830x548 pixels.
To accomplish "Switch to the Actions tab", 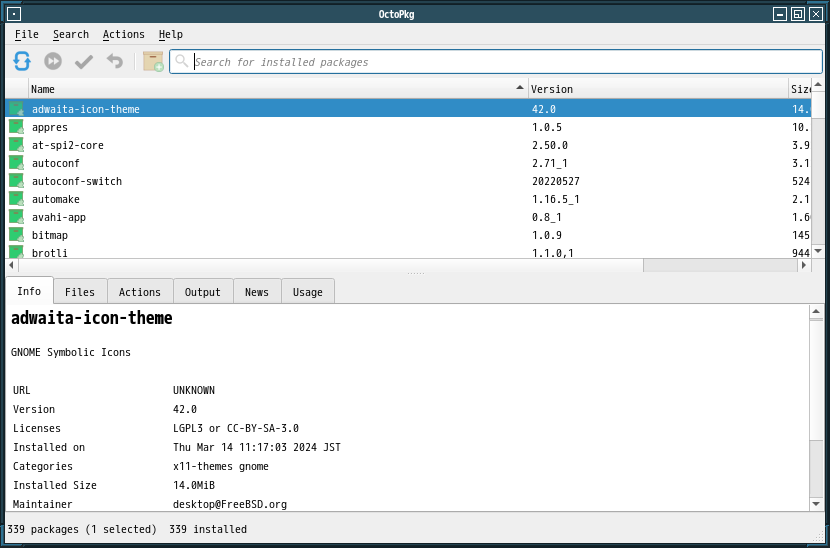I will (140, 292).
